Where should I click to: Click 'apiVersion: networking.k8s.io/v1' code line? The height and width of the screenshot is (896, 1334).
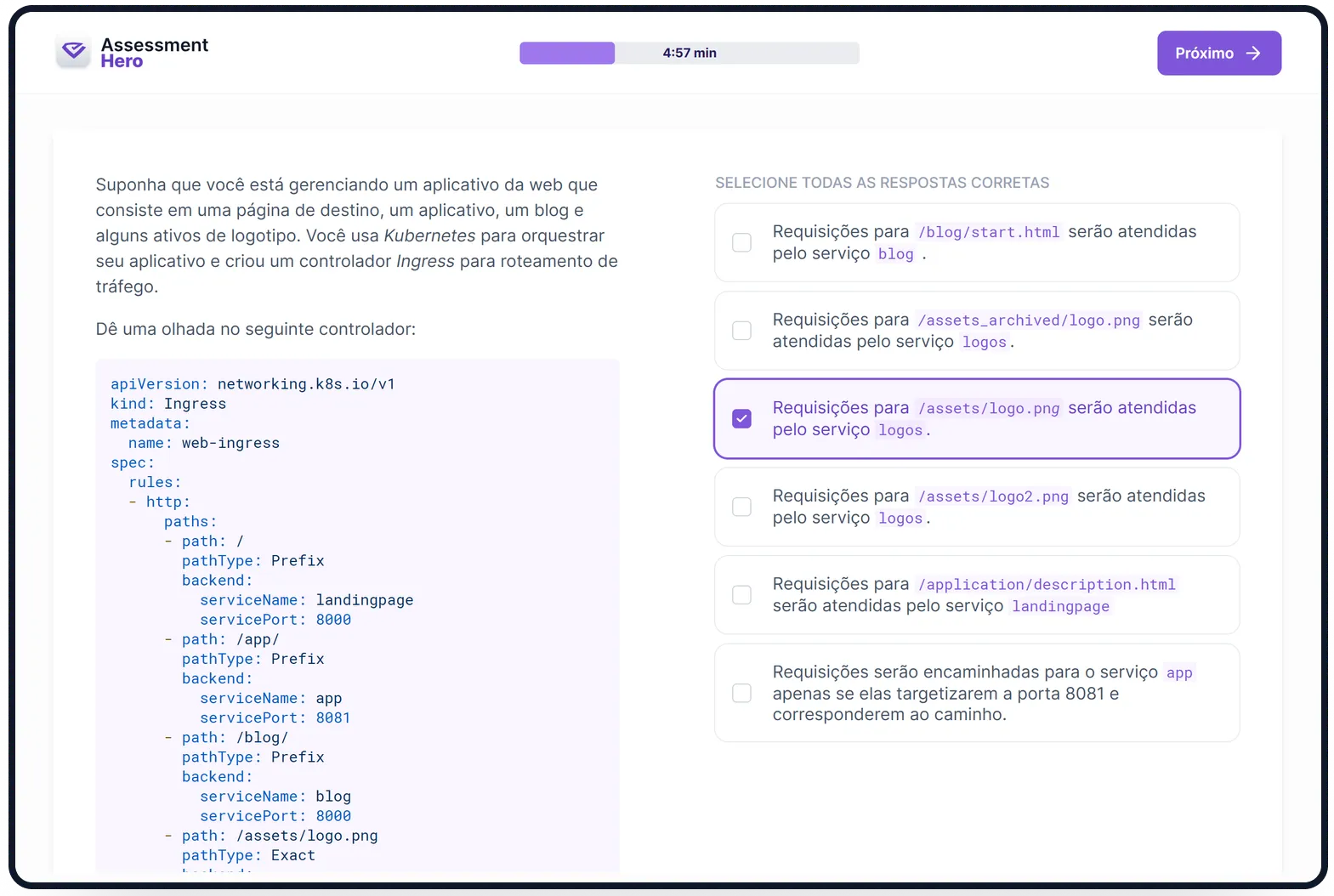[x=253, y=384]
